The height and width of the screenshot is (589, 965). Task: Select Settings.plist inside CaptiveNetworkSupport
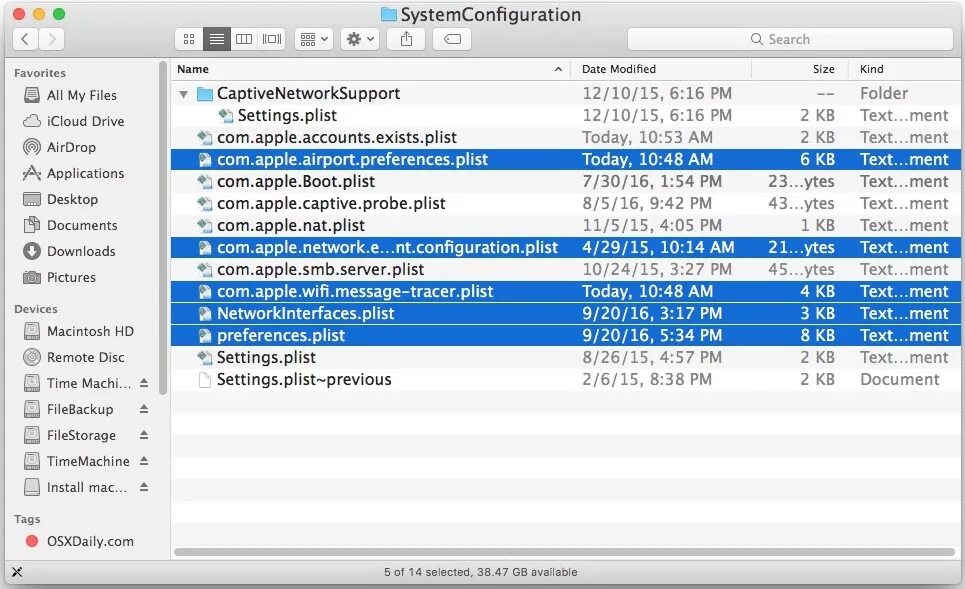(566, 116)
